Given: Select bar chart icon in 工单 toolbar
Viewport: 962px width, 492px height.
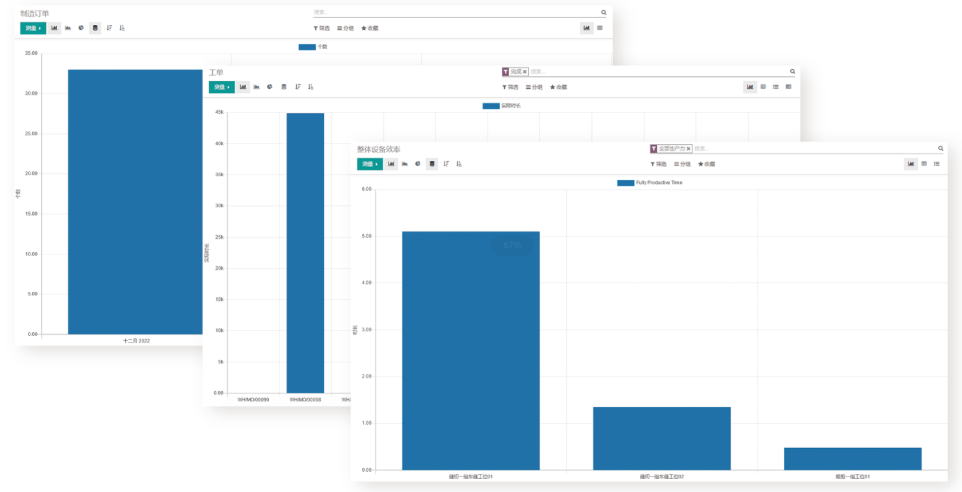Looking at the screenshot, I should pyautogui.click(x=243, y=87).
